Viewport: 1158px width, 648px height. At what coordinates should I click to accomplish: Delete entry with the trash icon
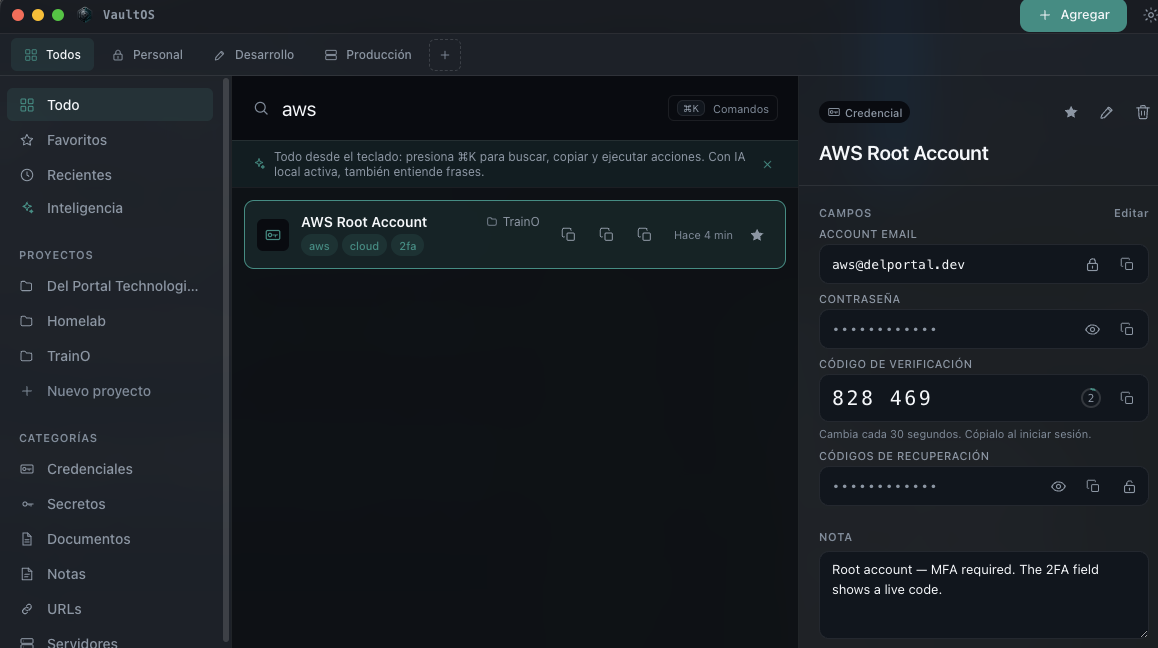pos(1142,112)
